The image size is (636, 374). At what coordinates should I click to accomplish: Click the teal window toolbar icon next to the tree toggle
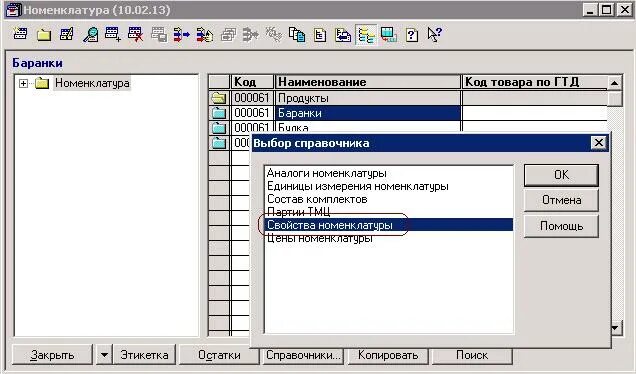(389, 34)
